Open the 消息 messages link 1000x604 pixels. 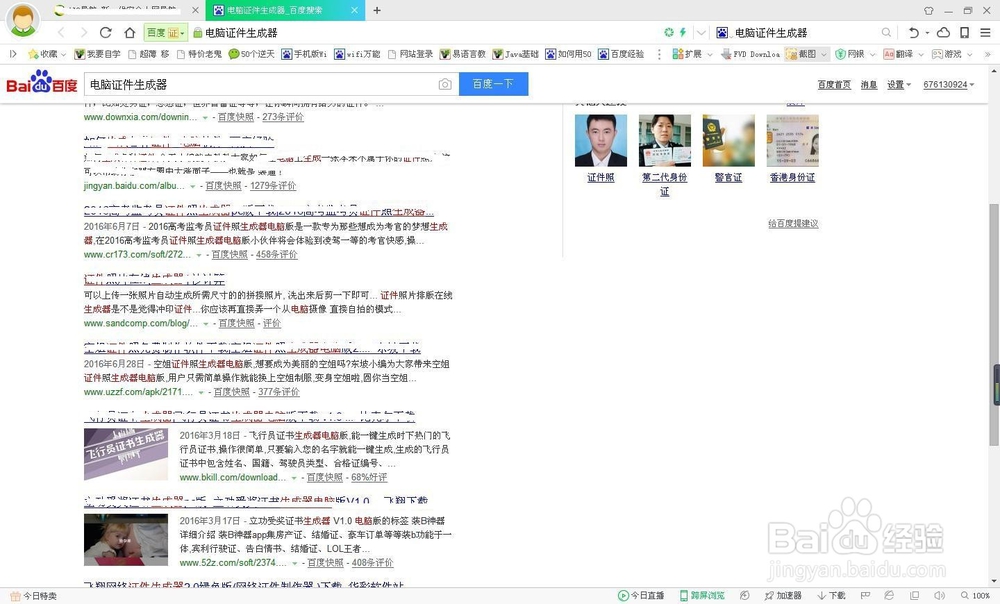click(869, 84)
